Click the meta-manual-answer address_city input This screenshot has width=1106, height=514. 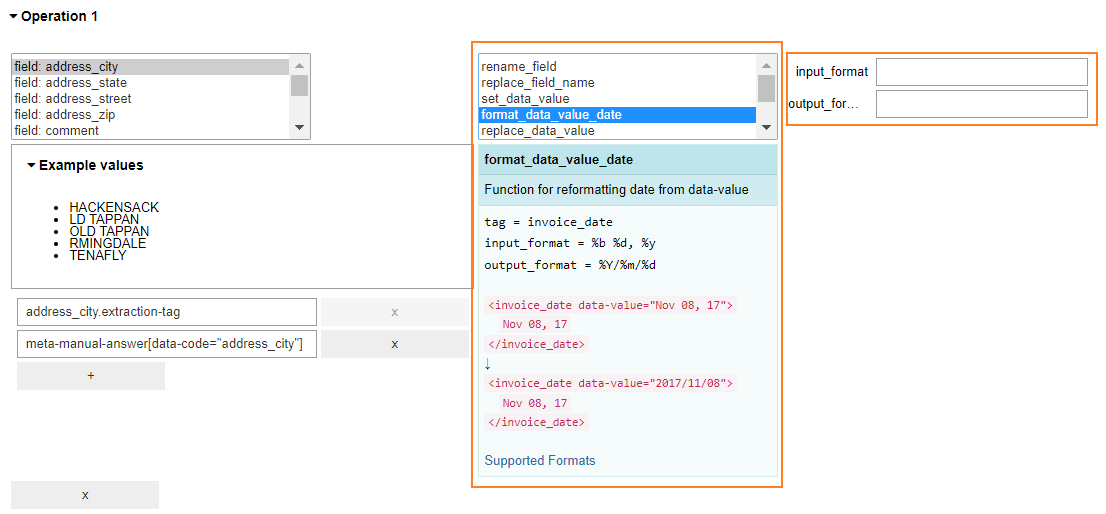coord(167,344)
